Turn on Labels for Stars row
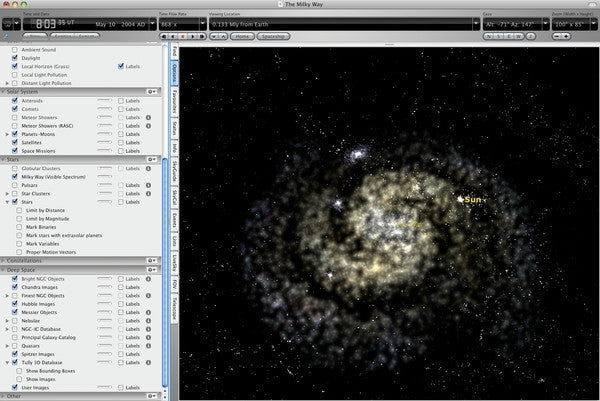Screen dimensions: 600x401 (x=121, y=202)
